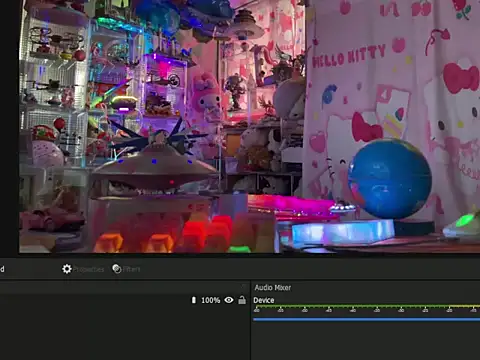The image size is (480, 360).
Task: Select the source row beside the eye icon
Action: click(124, 300)
